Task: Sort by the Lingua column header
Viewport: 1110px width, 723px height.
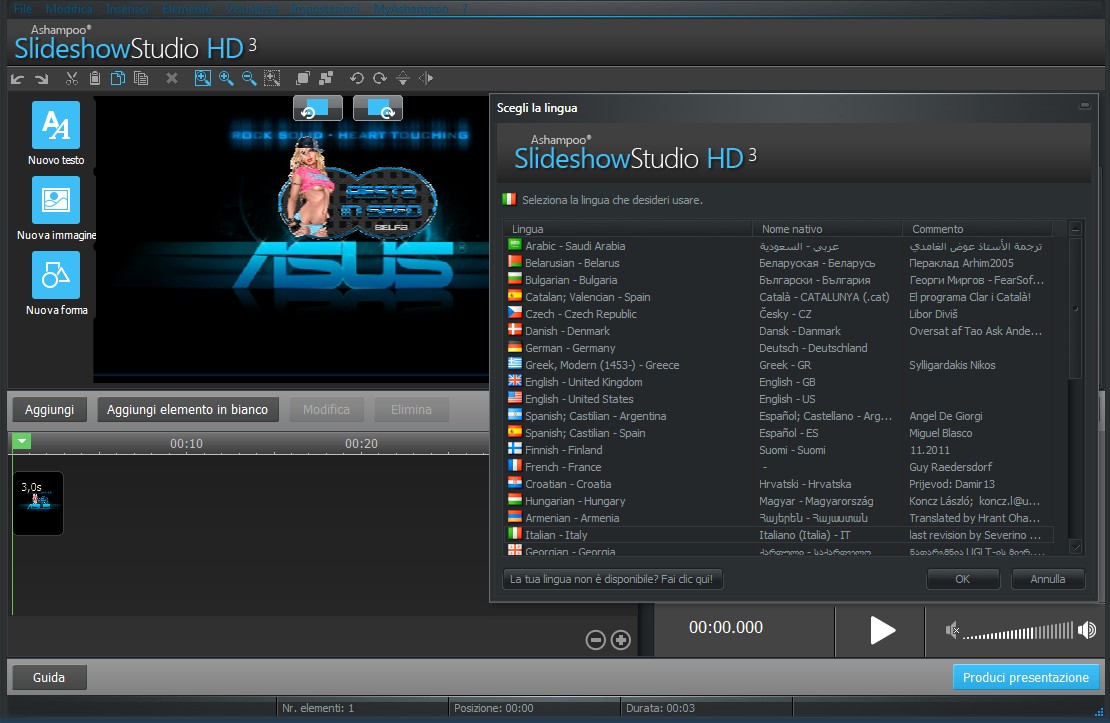Action: coord(628,229)
